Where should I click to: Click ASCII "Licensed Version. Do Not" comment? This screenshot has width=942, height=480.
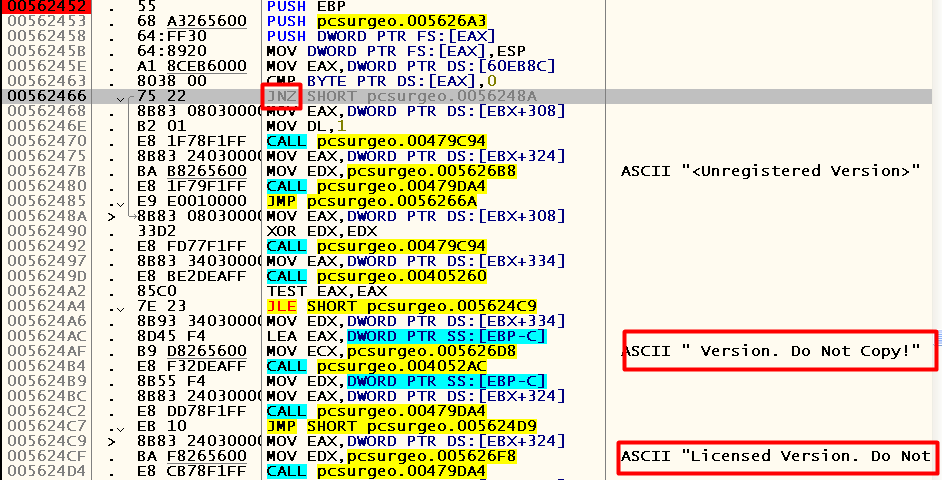[x=776, y=457]
